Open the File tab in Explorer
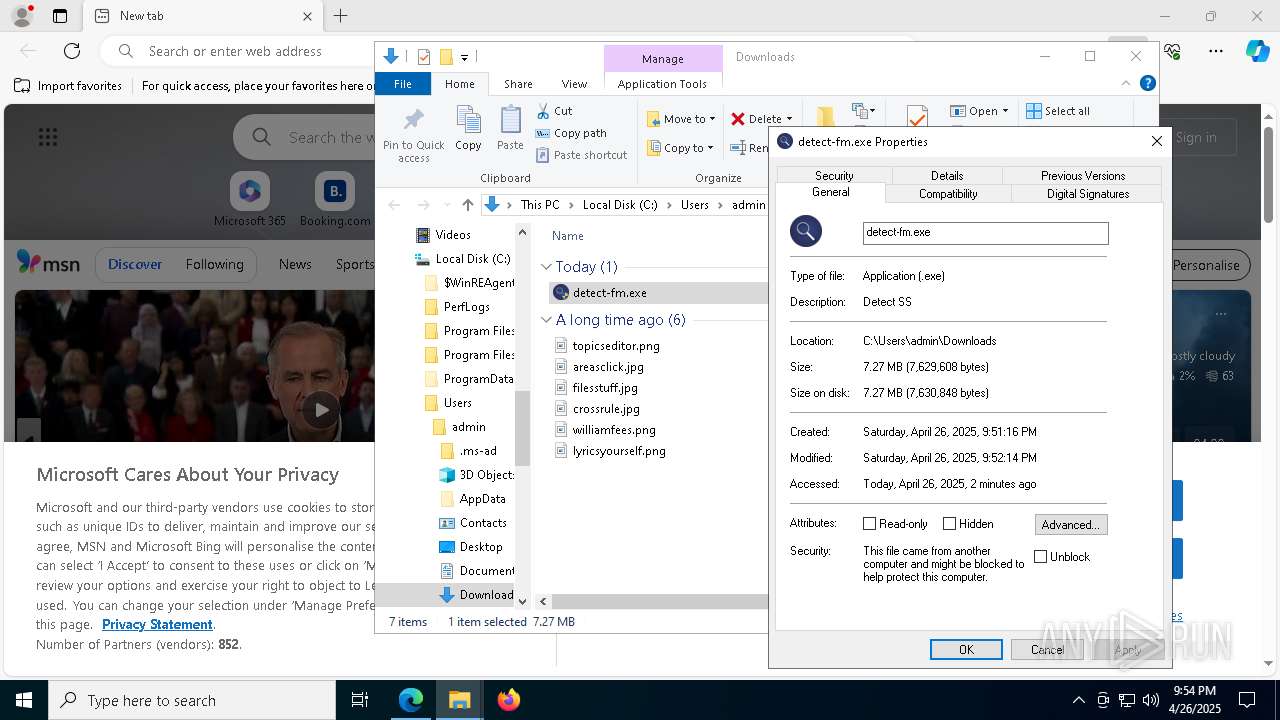Viewport: 1280px width, 720px height. (403, 84)
